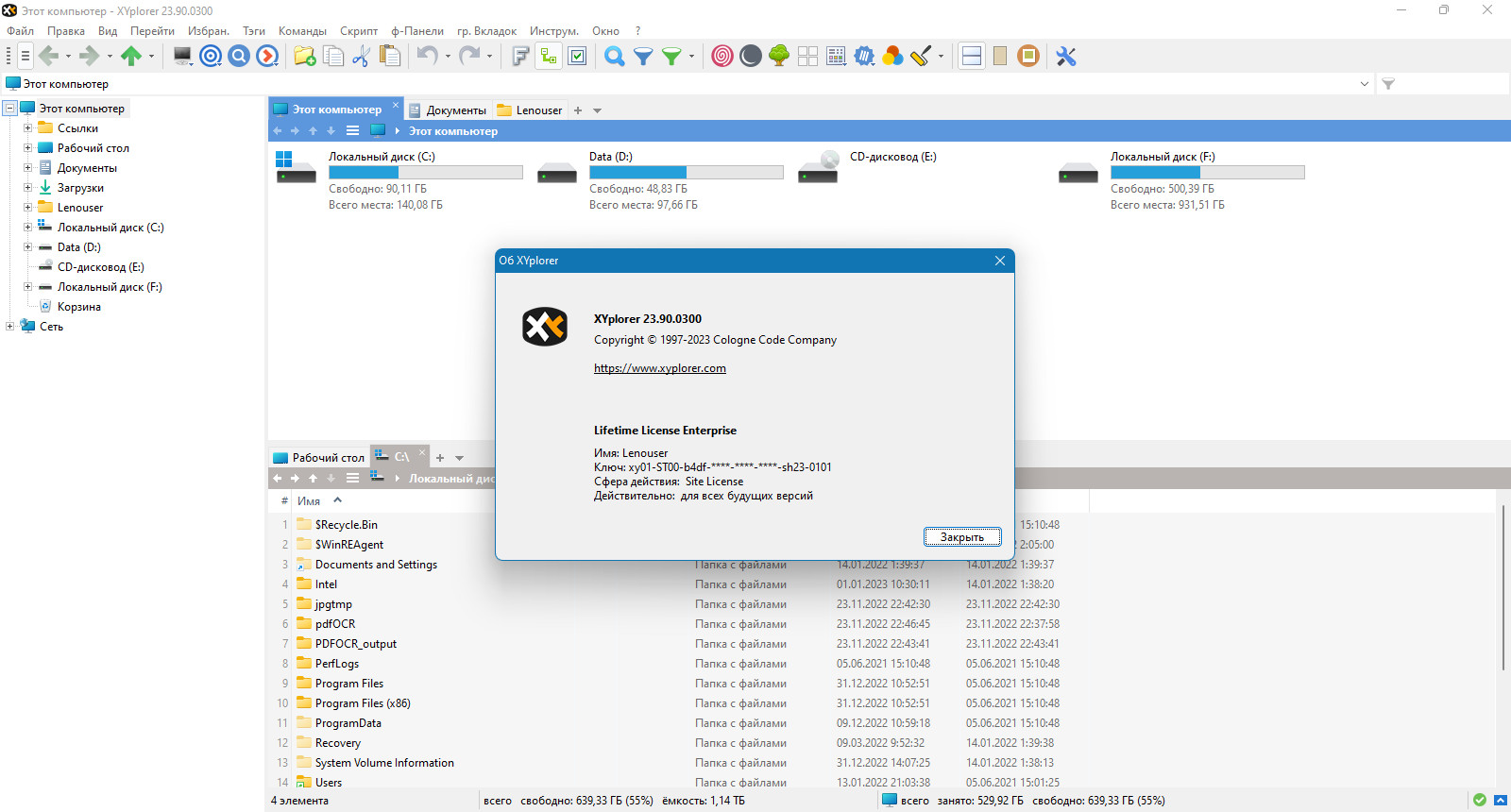Screen dimensions: 1511x812
Task: Click the Cut scissors icon in toolbar
Action: (360, 57)
